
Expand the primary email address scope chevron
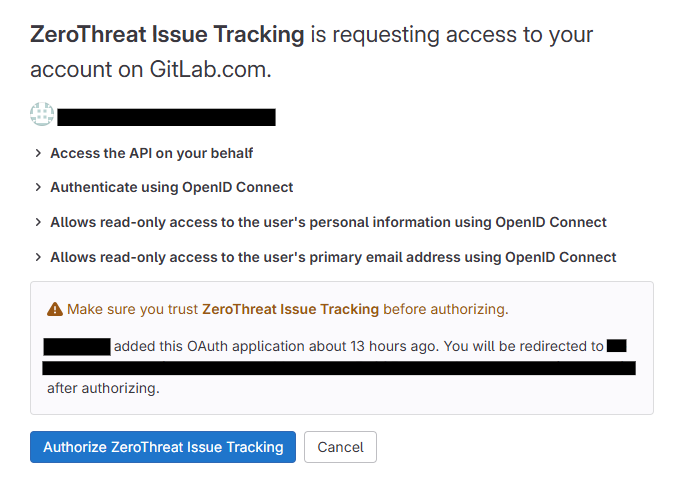coord(38,257)
